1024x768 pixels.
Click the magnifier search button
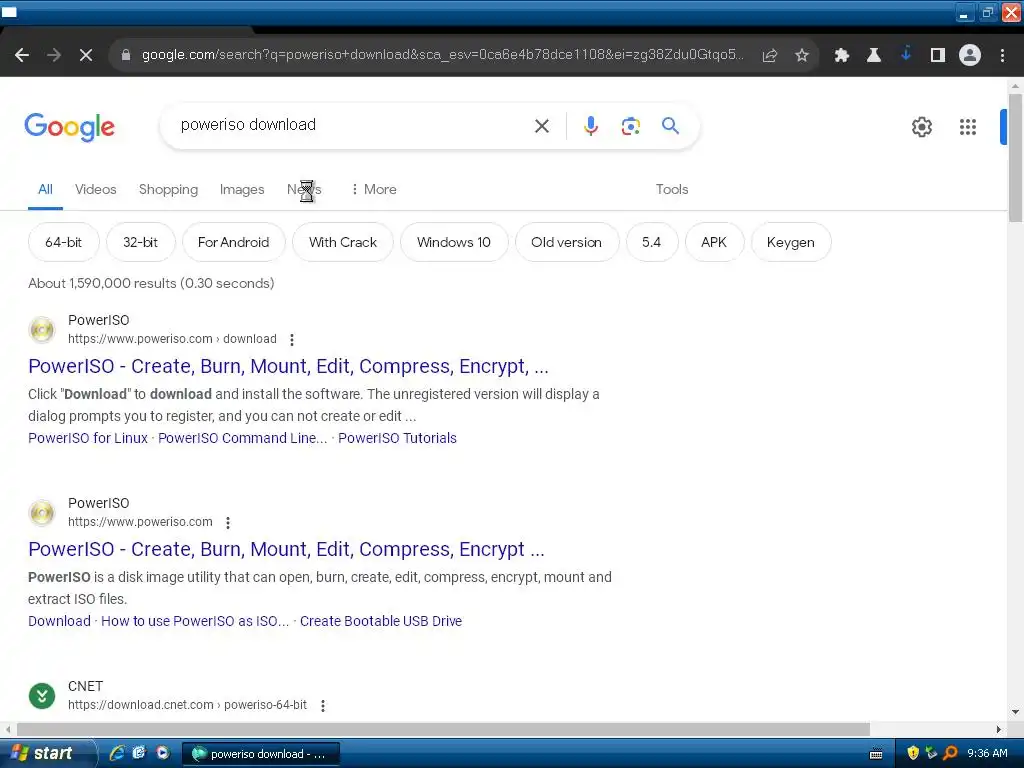[x=670, y=125]
